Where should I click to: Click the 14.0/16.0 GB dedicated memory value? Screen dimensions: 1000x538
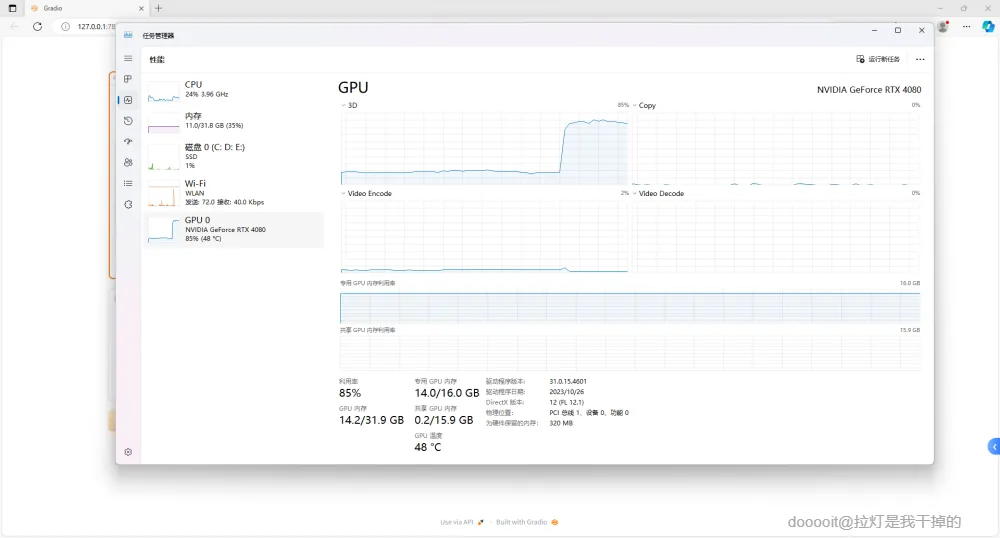447,393
